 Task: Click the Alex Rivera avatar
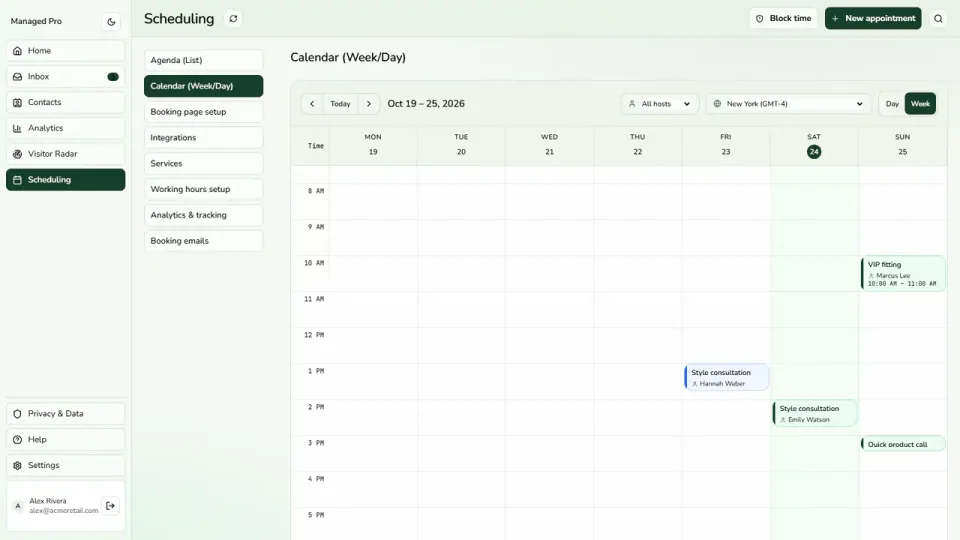point(18,506)
